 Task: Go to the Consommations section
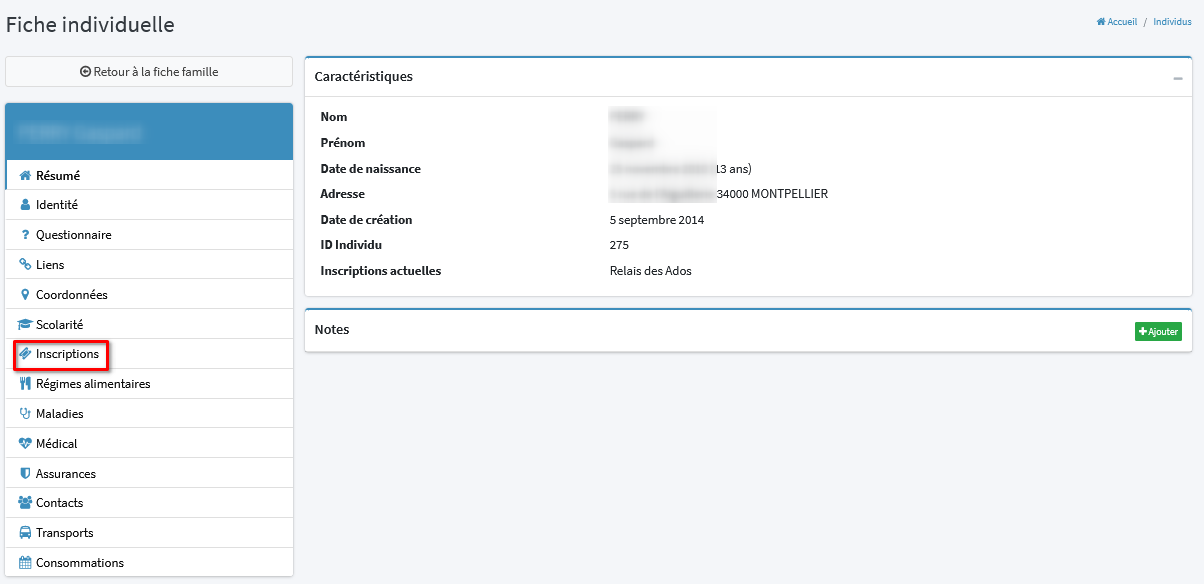(79, 563)
